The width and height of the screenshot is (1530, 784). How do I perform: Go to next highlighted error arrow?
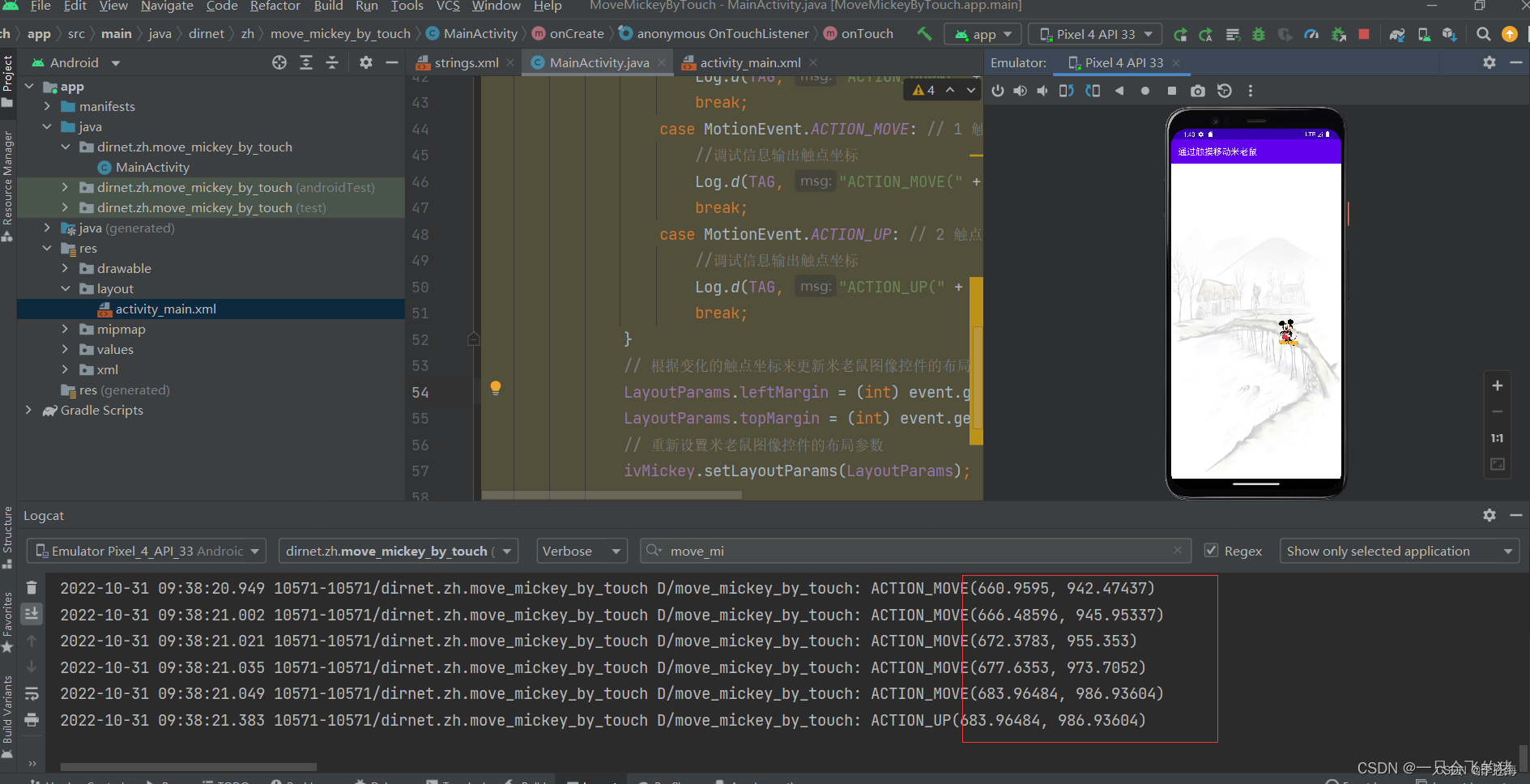[x=970, y=91]
